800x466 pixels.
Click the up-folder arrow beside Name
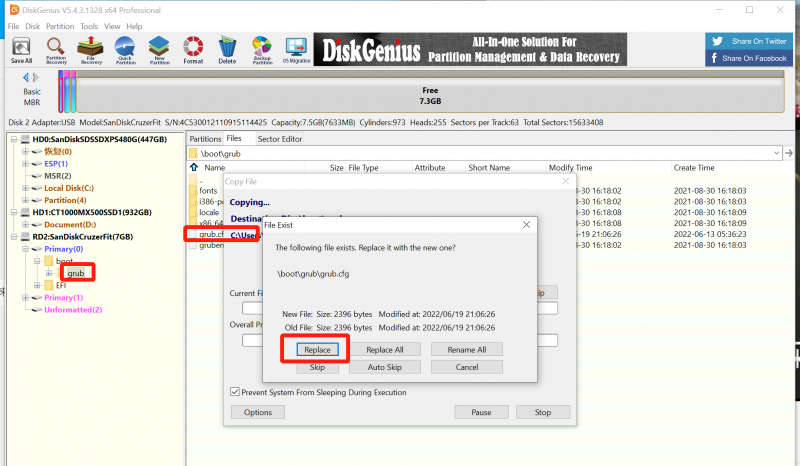click(194, 167)
